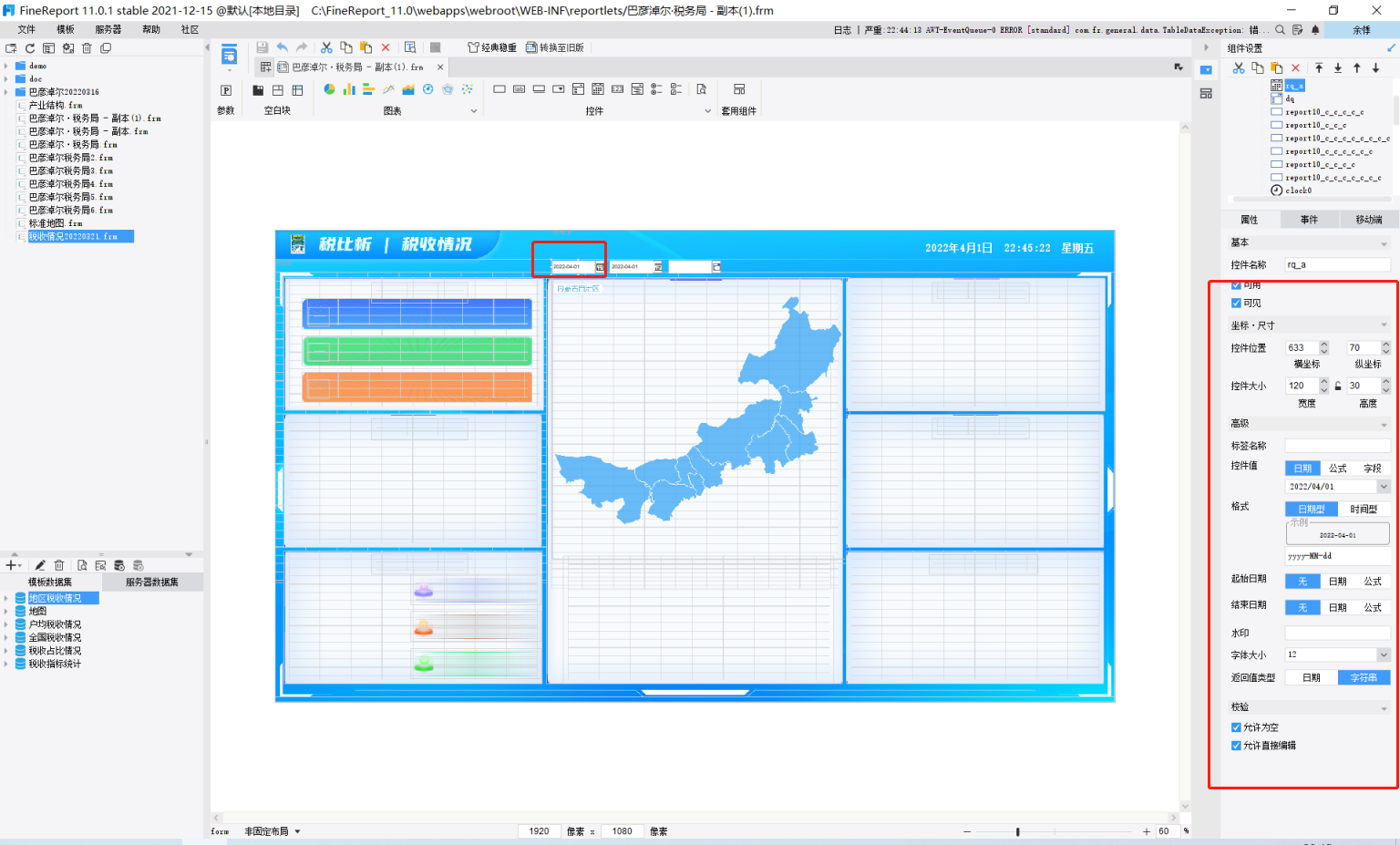Screen dimensions: 1400x845
Task: Add a number input widget from the 控件 group
Action: tap(618, 89)
